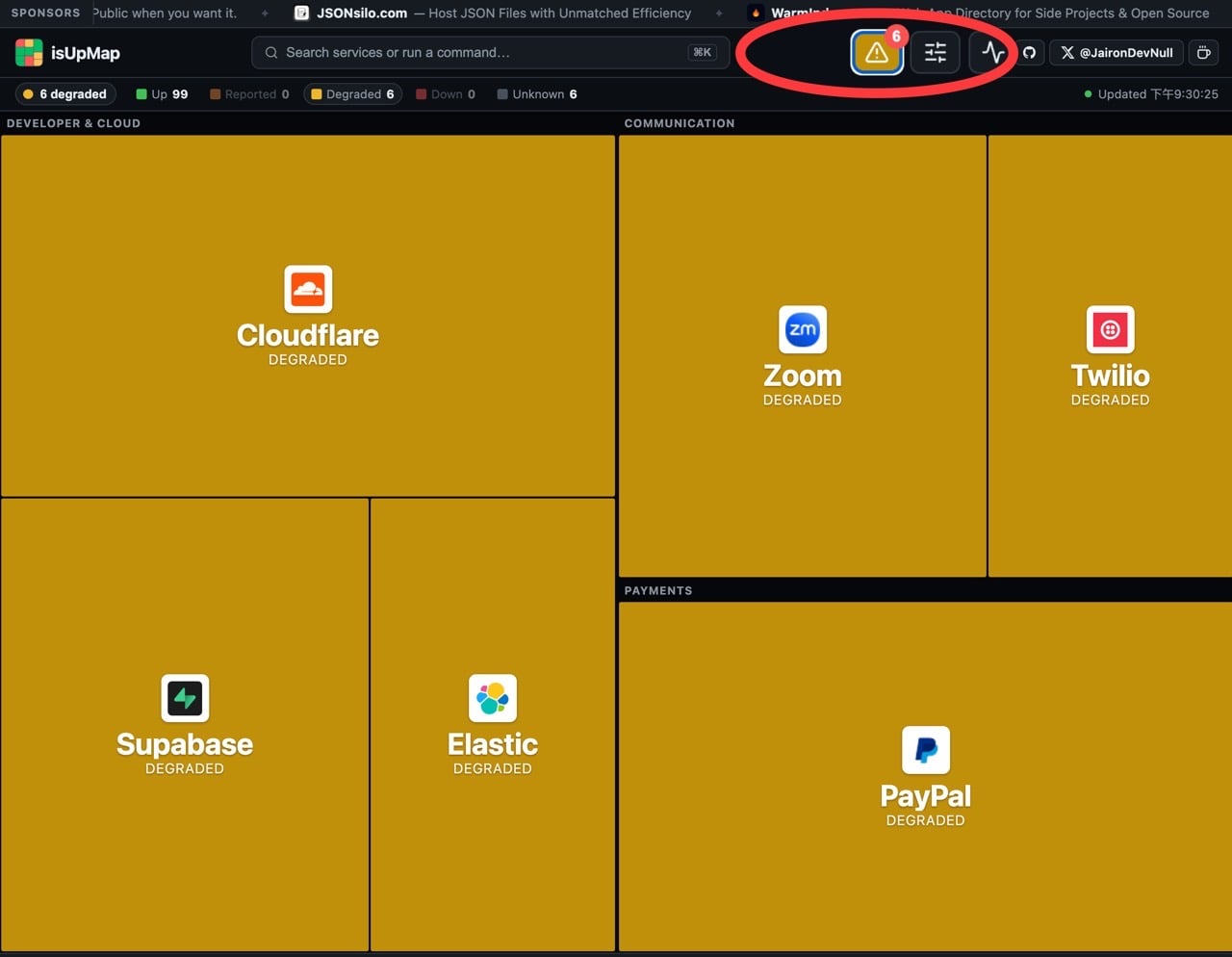This screenshot has width=1232, height=957.
Task: Click the Elastic multicolor logo icon
Action: tap(493, 698)
